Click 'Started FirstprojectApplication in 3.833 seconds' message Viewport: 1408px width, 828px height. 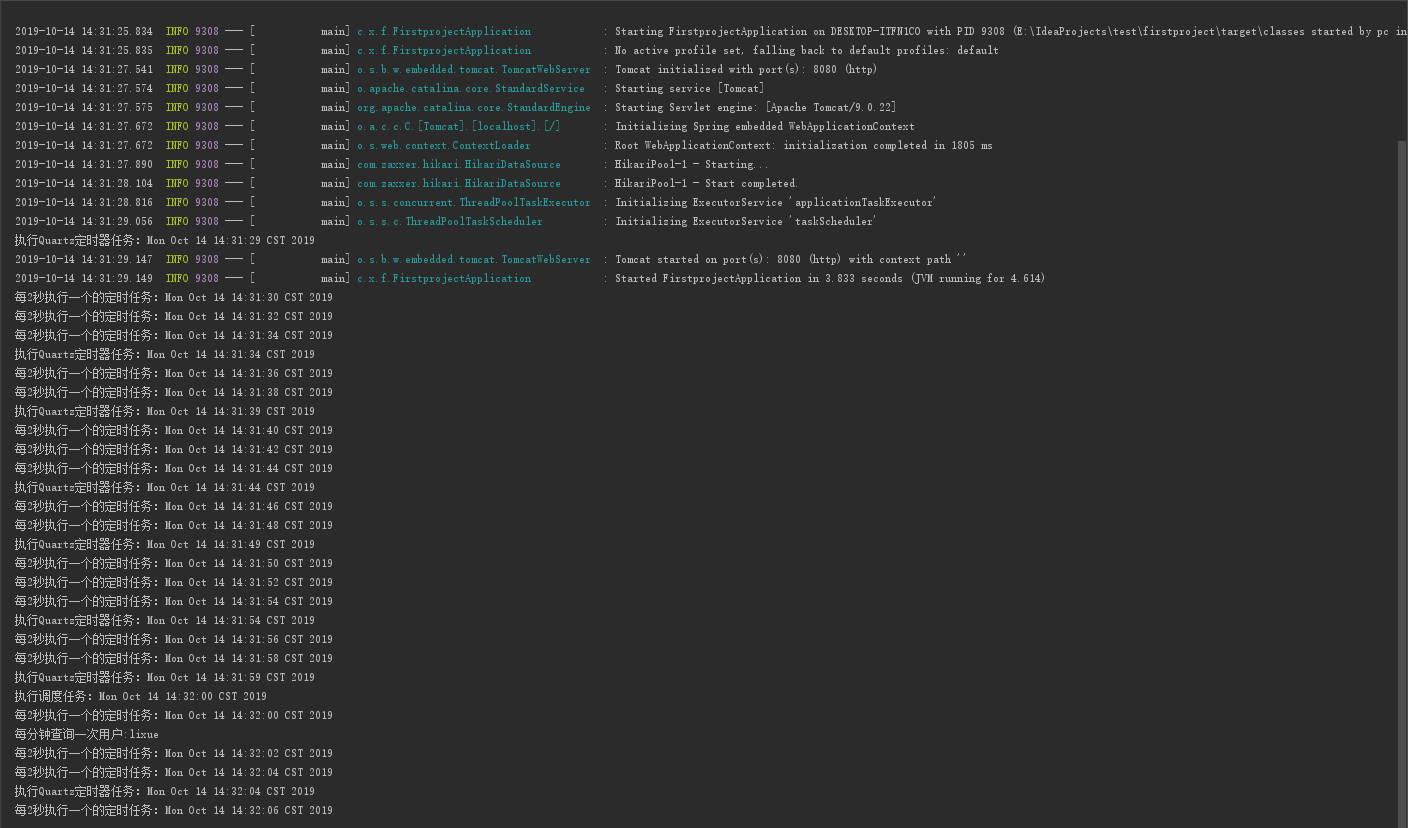(x=830, y=279)
